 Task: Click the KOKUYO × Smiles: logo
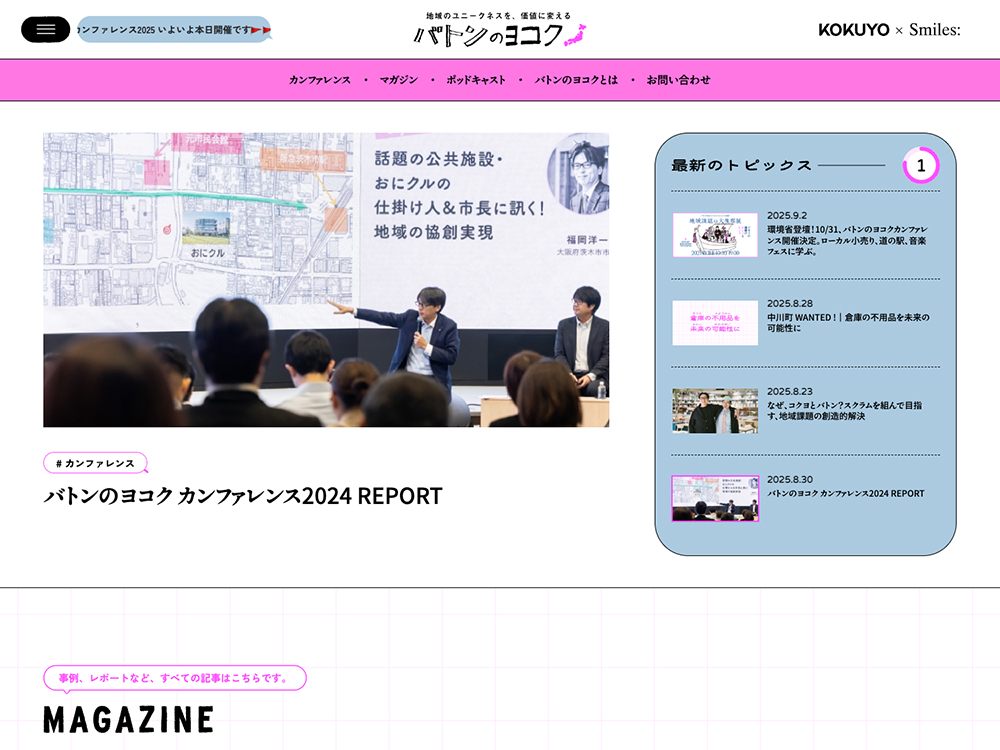(x=889, y=30)
